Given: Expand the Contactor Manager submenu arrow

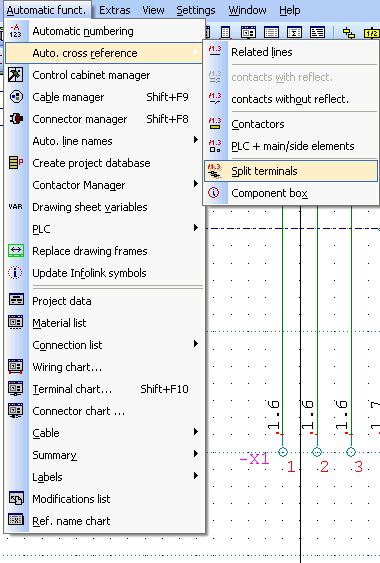Looking at the screenshot, I should coord(195,184).
